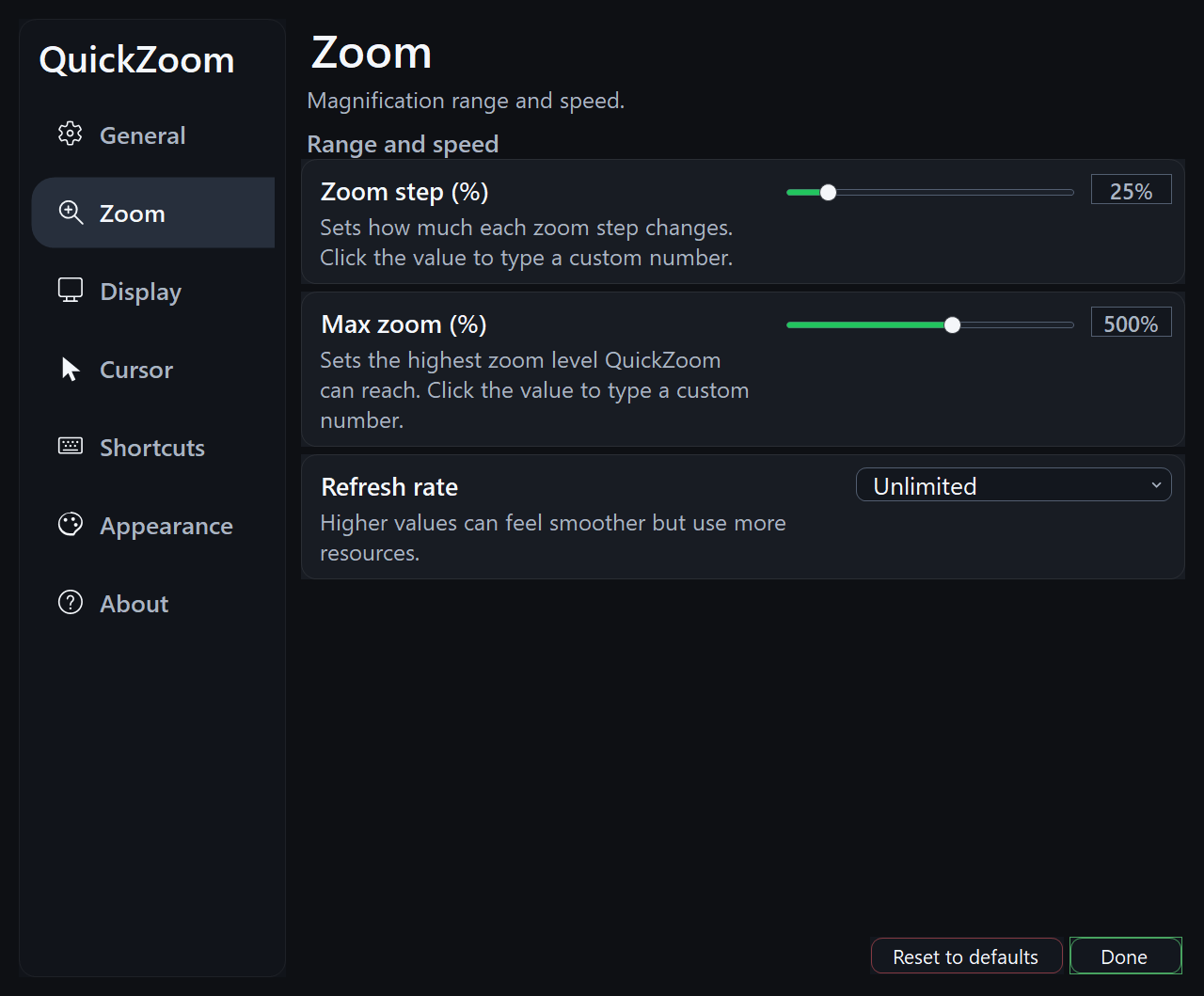Click the Display monitor icon
This screenshot has width=1204, height=996.
click(x=71, y=291)
